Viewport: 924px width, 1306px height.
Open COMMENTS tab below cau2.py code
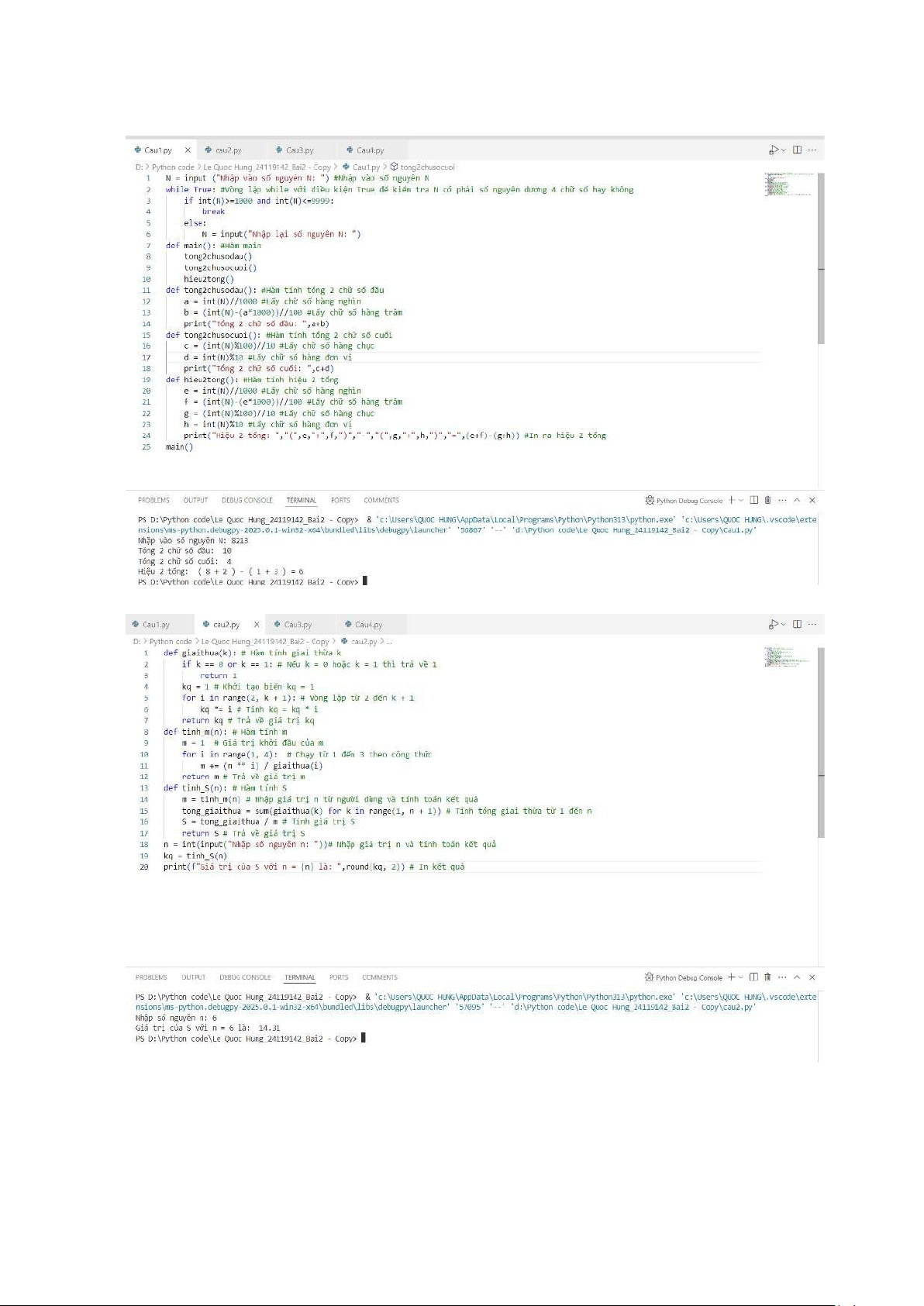click(380, 978)
